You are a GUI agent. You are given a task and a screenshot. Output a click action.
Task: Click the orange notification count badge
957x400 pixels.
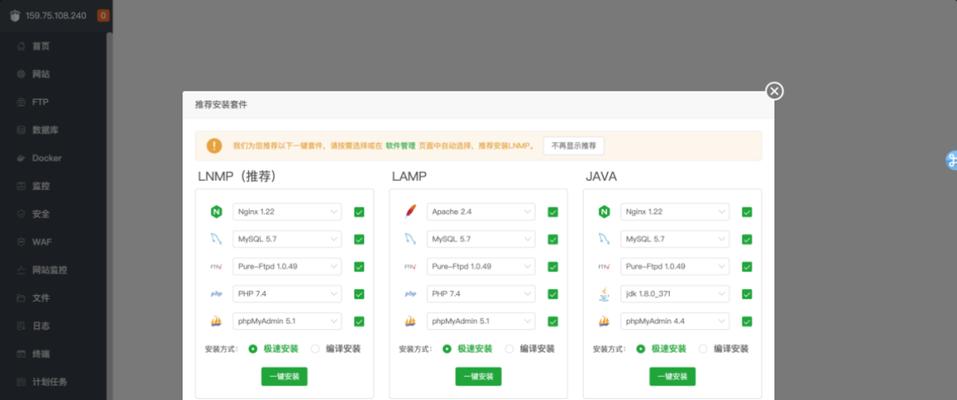pyautogui.click(x=103, y=16)
